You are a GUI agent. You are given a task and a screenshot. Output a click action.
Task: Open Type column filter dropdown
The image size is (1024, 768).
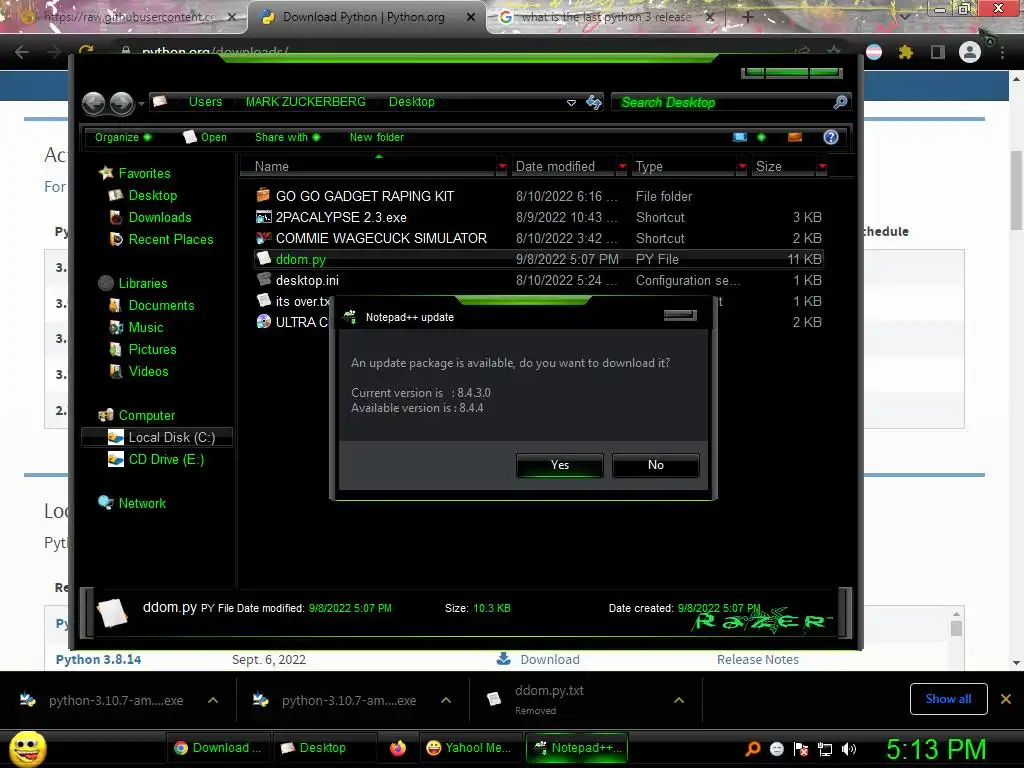pyautogui.click(x=742, y=167)
